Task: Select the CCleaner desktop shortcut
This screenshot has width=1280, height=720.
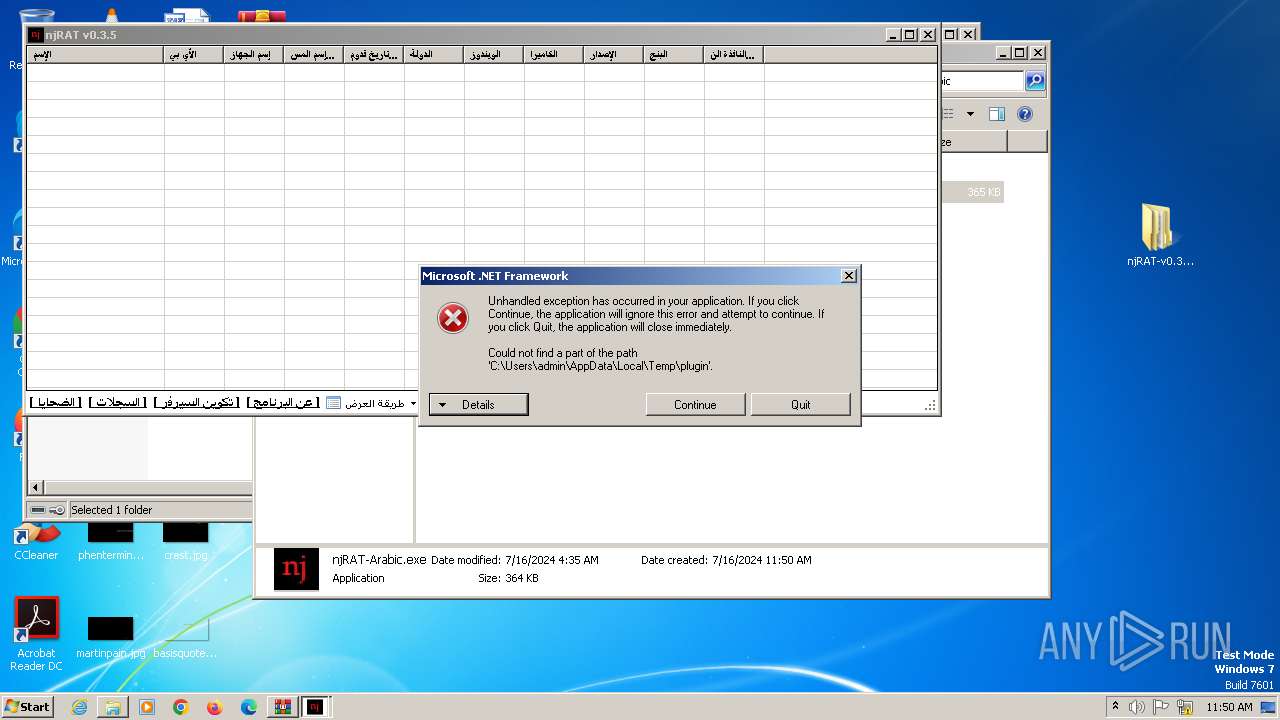Action: [x=36, y=540]
